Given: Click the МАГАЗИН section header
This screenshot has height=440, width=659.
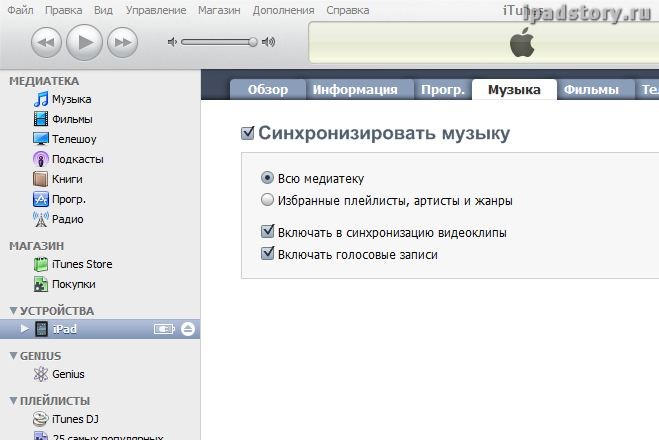Looking at the screenshot, I should click(37, 246).
